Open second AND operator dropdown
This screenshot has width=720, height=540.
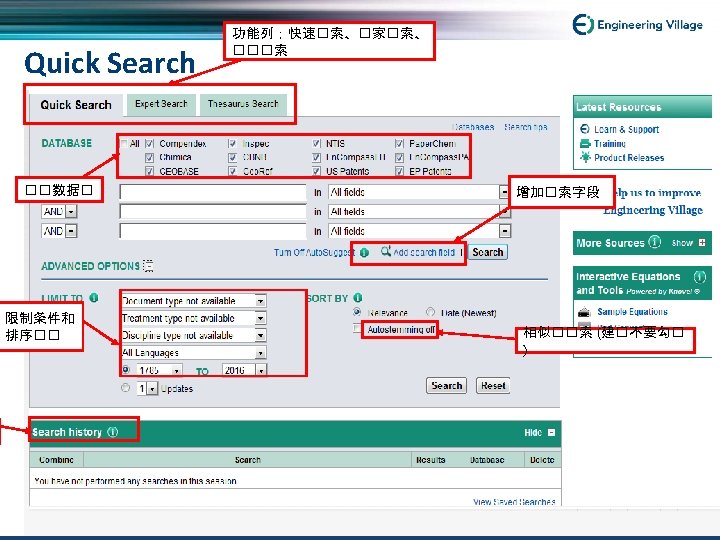(x=71, y=231)
